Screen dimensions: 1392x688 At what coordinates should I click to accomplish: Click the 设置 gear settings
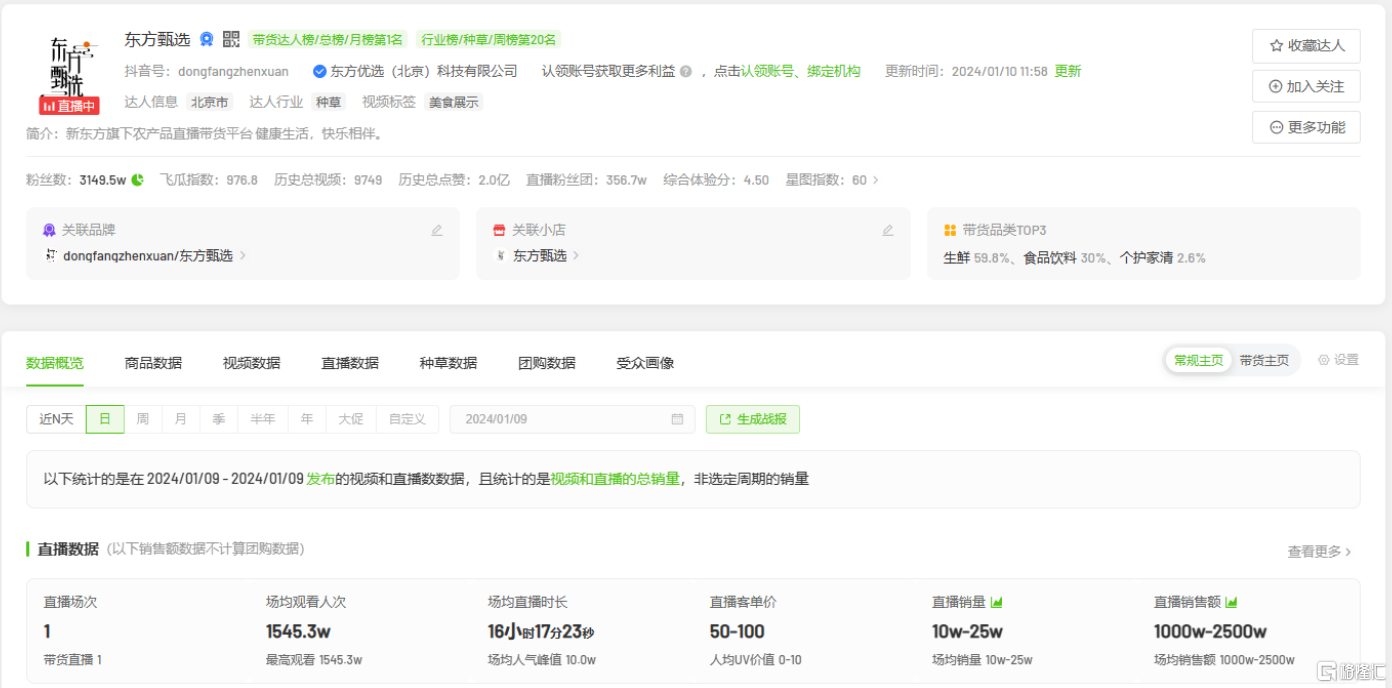pyautogui.click(x=1338, y=360)
